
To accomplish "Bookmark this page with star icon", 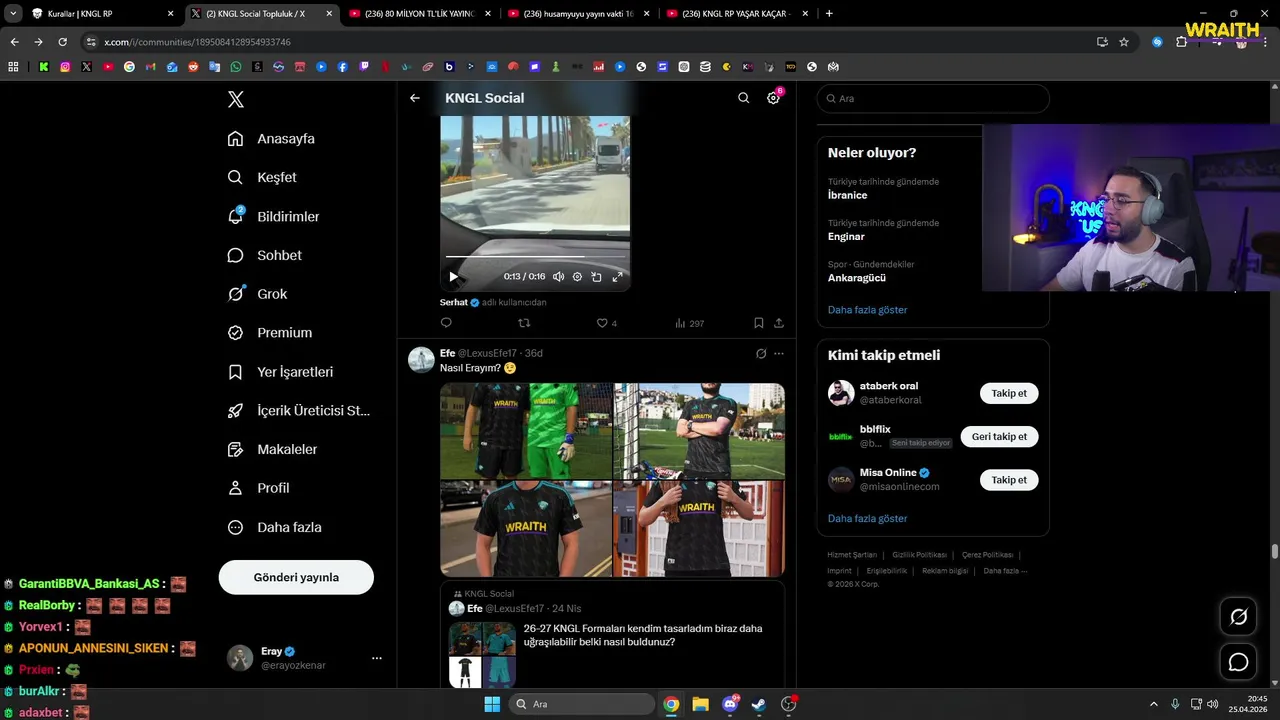I will coord(1124,42).
